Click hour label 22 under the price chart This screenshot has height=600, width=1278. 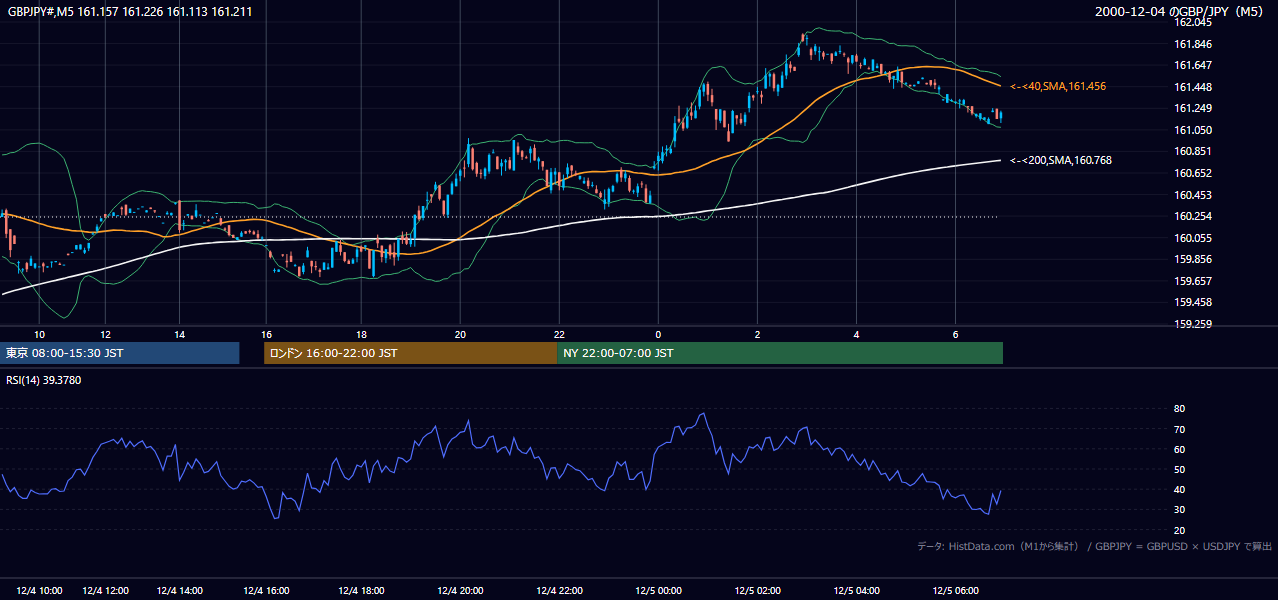coord(559,335)
